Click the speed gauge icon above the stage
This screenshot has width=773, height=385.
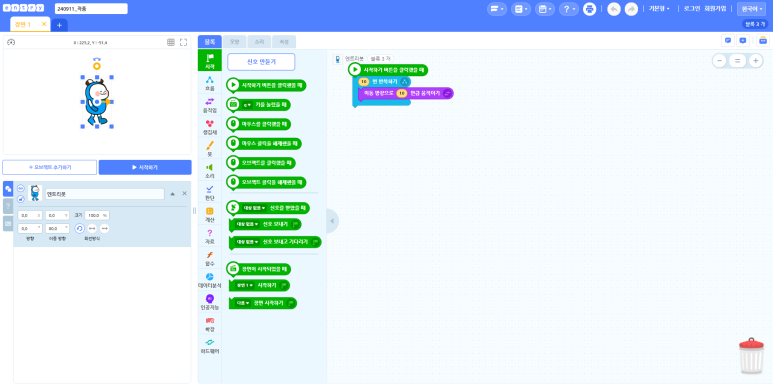coord(11,42)
